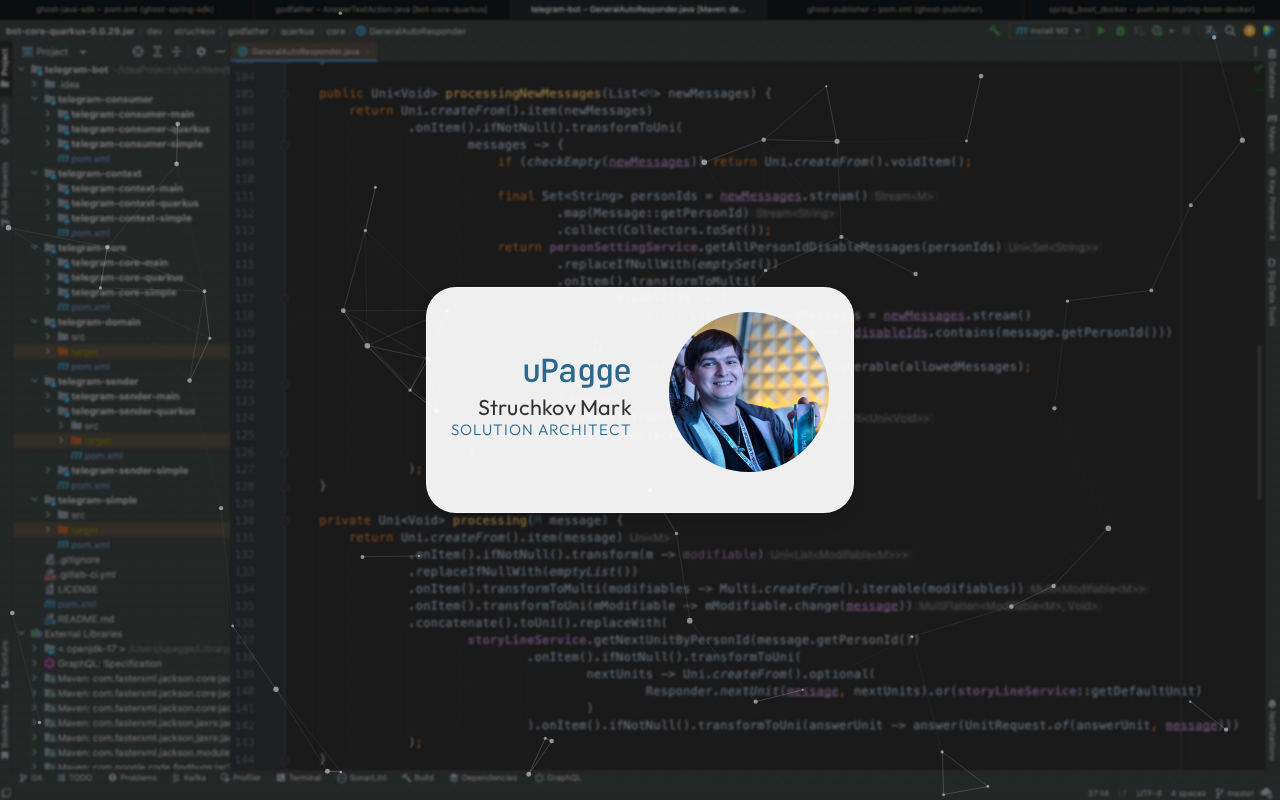Open Search Everywhere magnifier icon

[1230, 31]
